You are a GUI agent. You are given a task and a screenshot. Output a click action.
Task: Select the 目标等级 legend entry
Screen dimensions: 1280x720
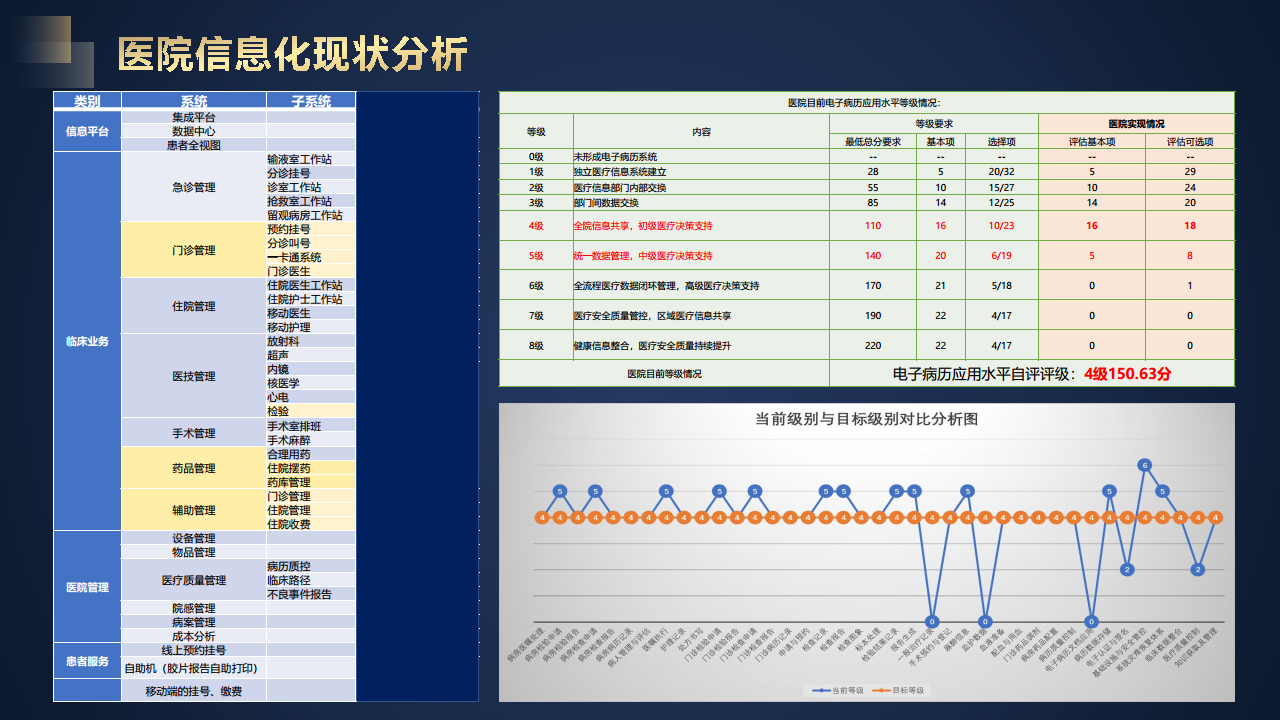coord(898,690)
